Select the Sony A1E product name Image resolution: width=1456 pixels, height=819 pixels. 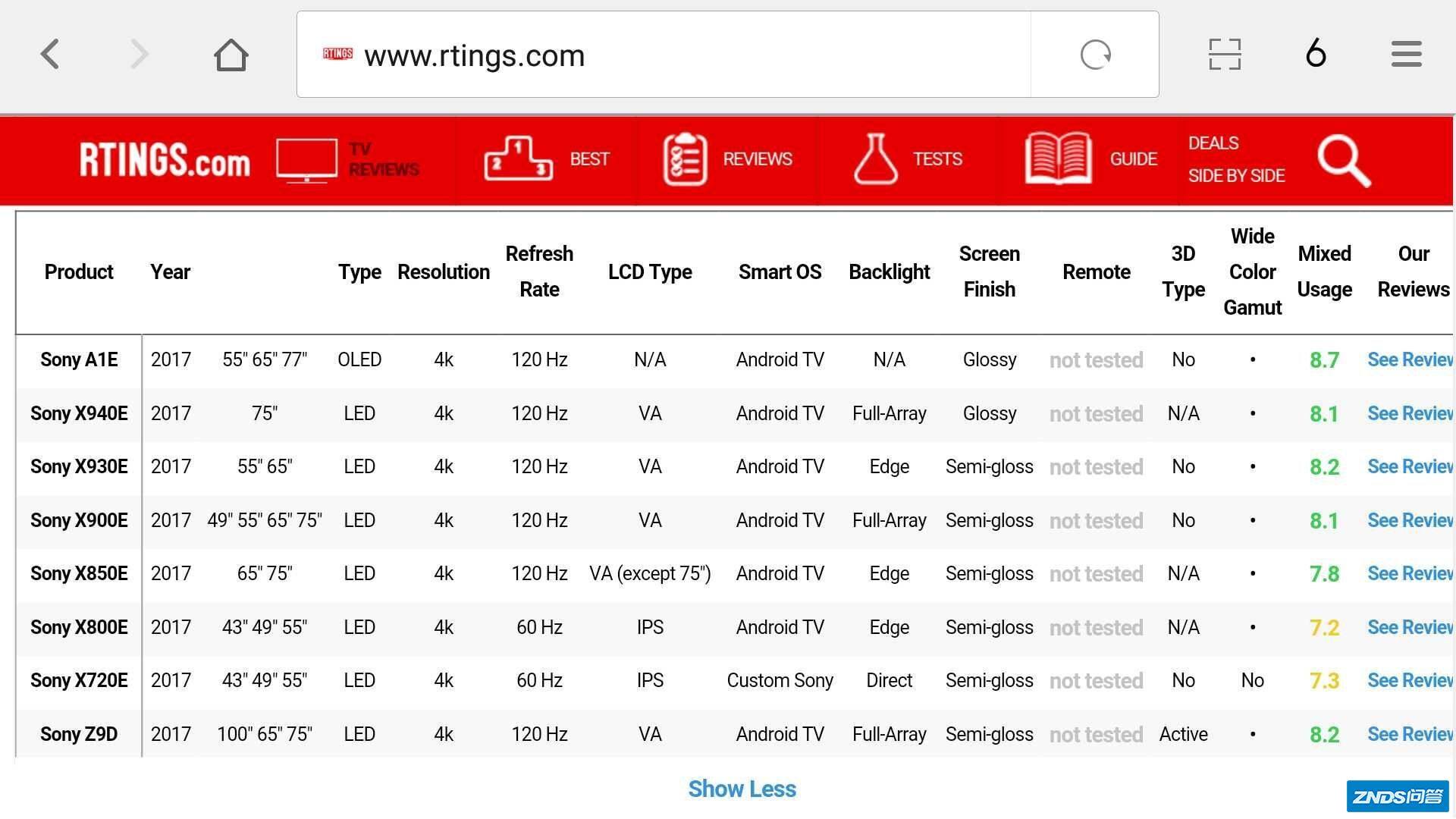click(x=79, y=360)
